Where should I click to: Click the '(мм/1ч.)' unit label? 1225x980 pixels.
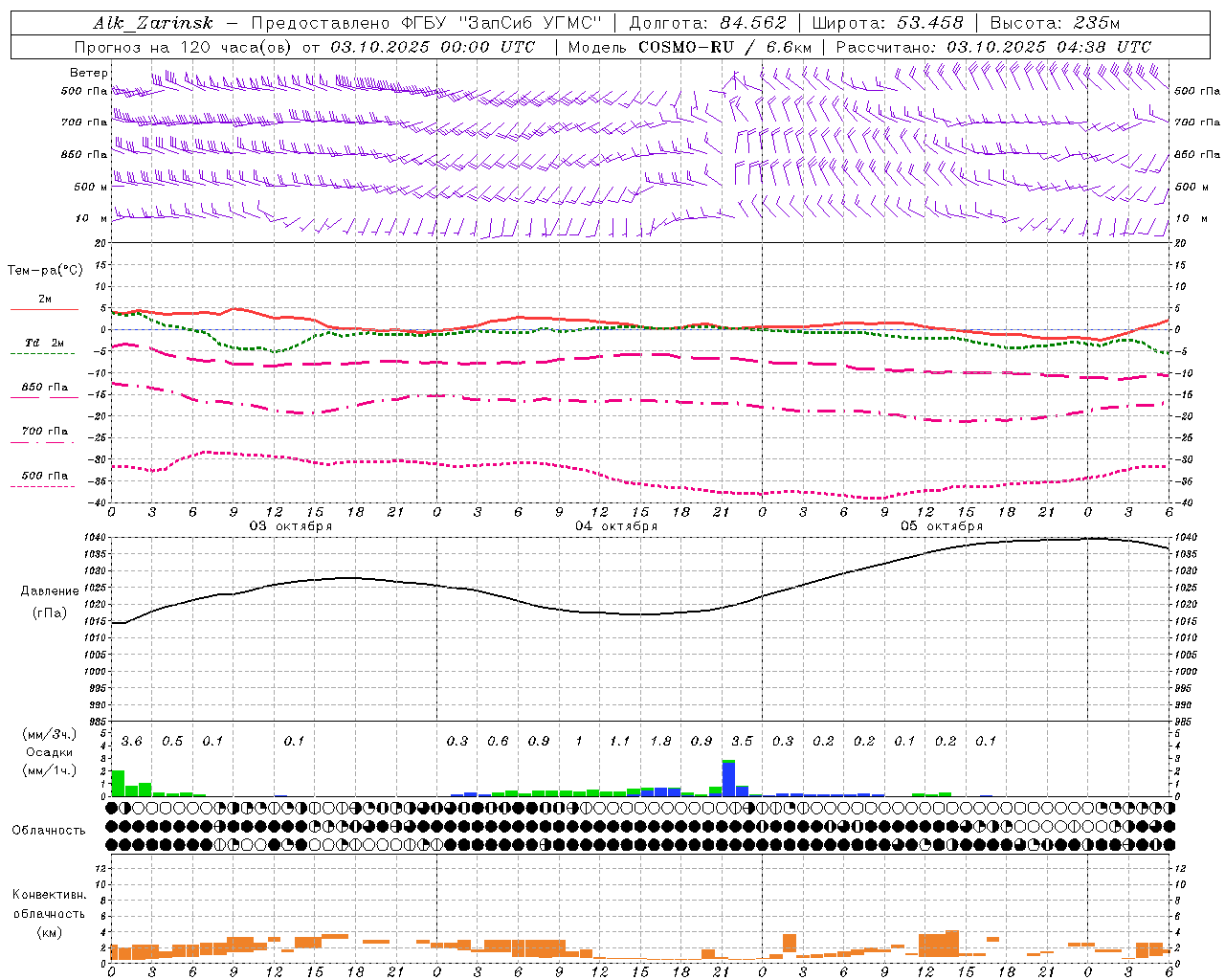click(x=49, y=770)
